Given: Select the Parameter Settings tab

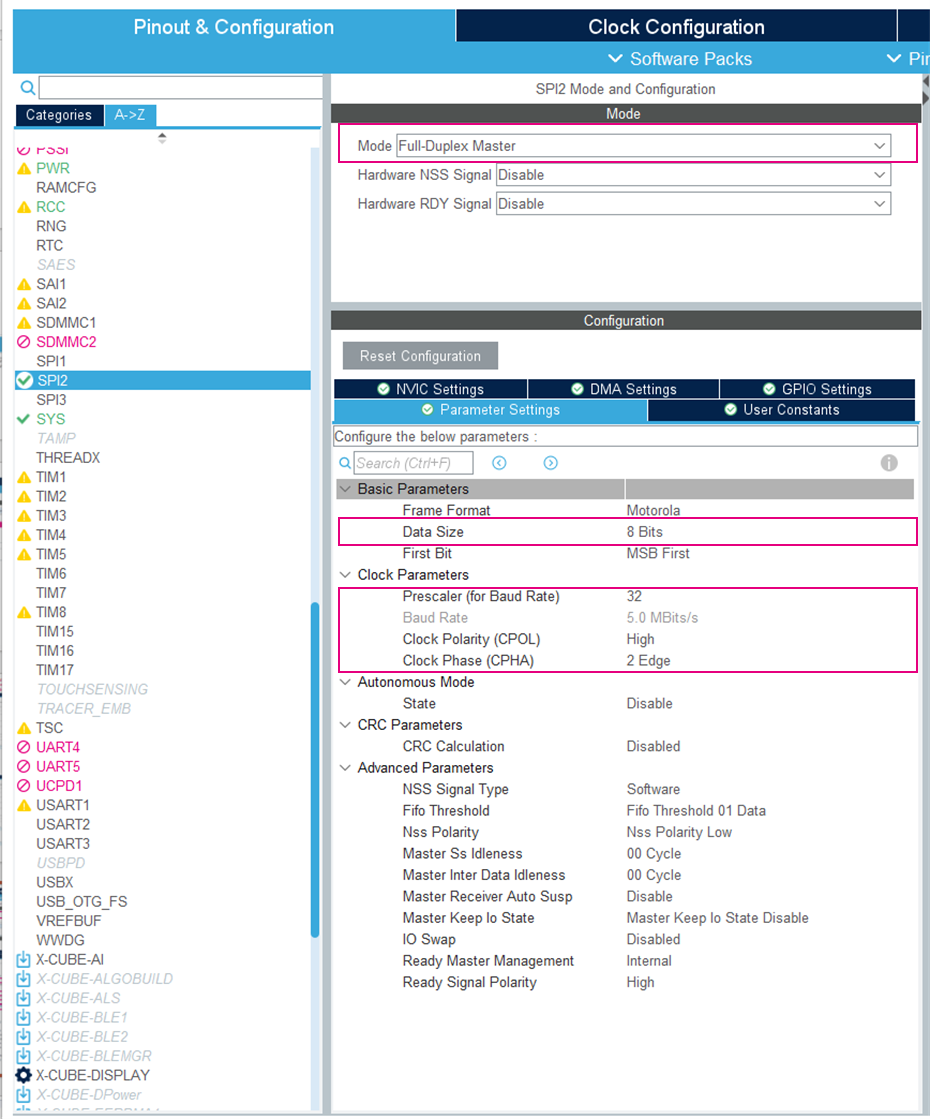Looking at the screenshot, I should [490, 410].
